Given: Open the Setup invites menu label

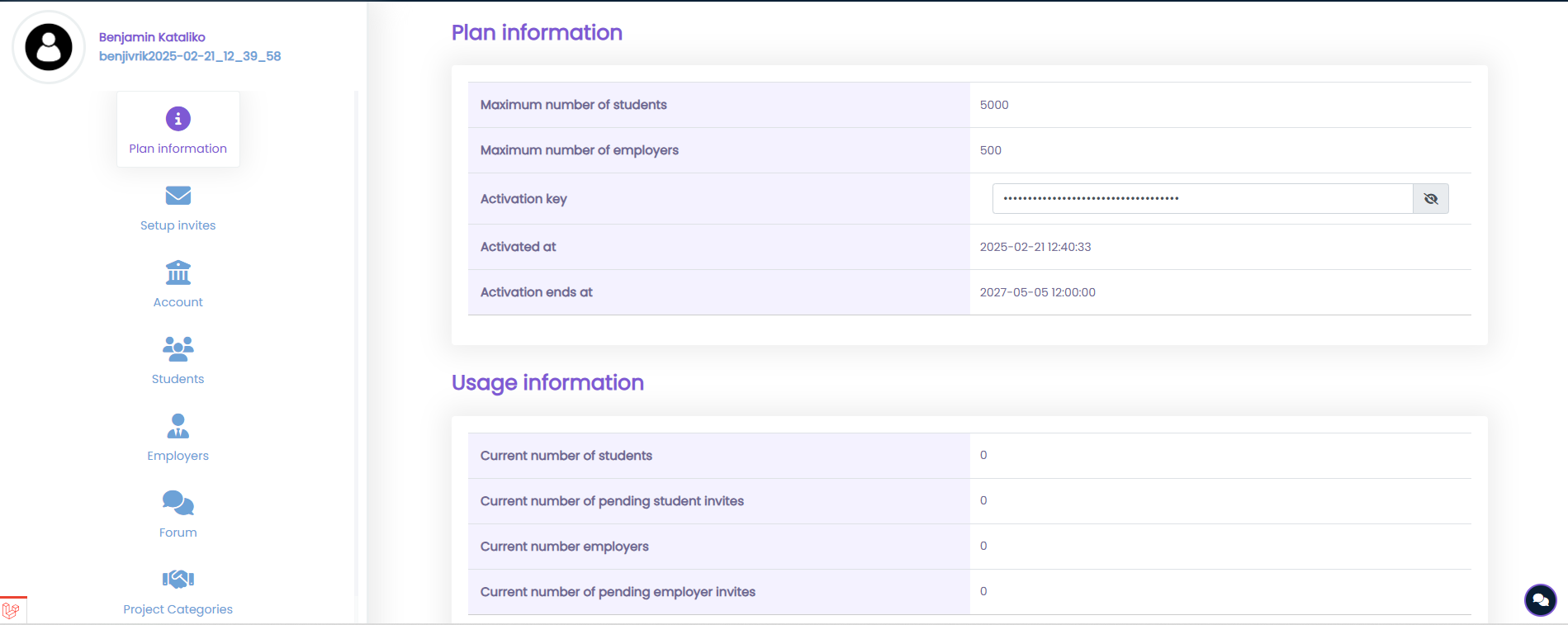Looking at the screenshot, I should (x=178, y=225).
